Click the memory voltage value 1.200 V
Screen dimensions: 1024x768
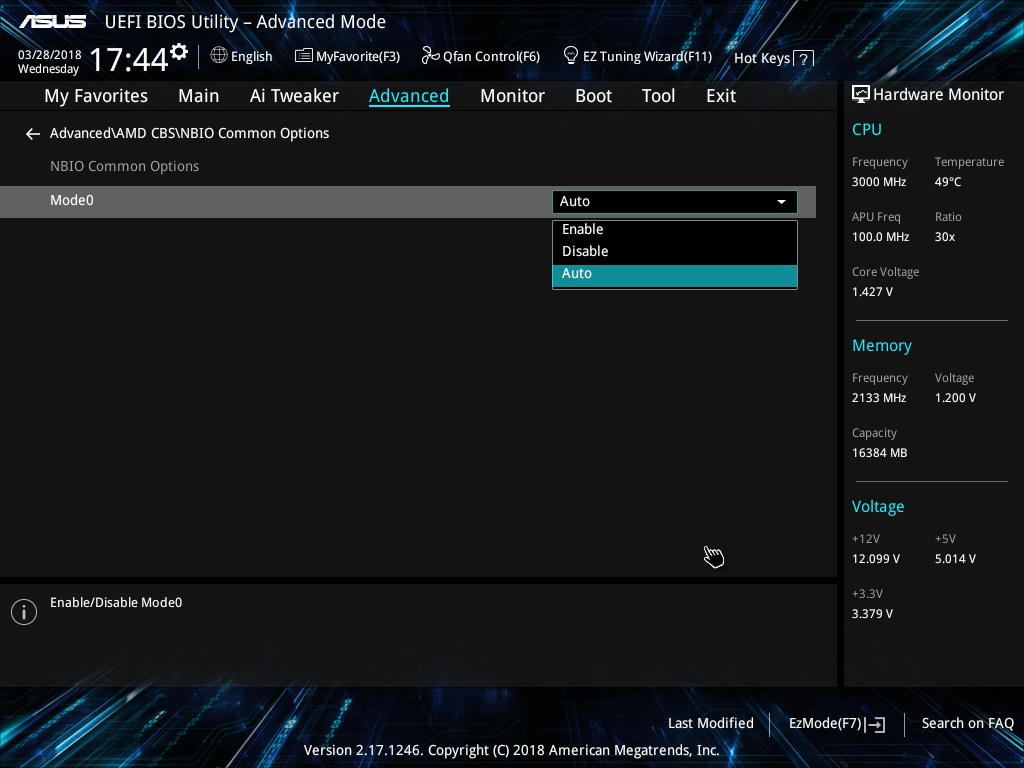click(955, 398)
